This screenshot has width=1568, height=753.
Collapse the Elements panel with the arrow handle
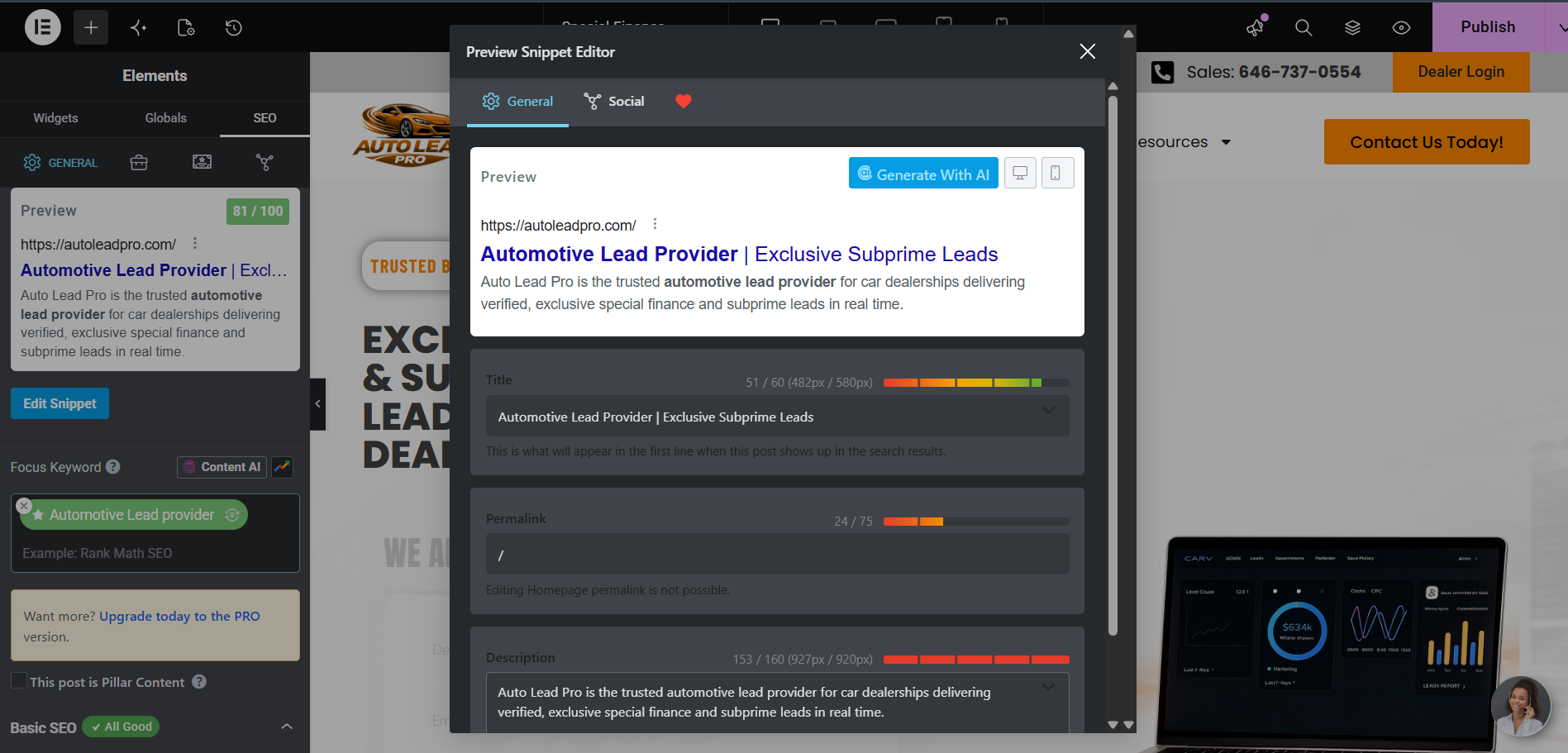click(317, 404)
